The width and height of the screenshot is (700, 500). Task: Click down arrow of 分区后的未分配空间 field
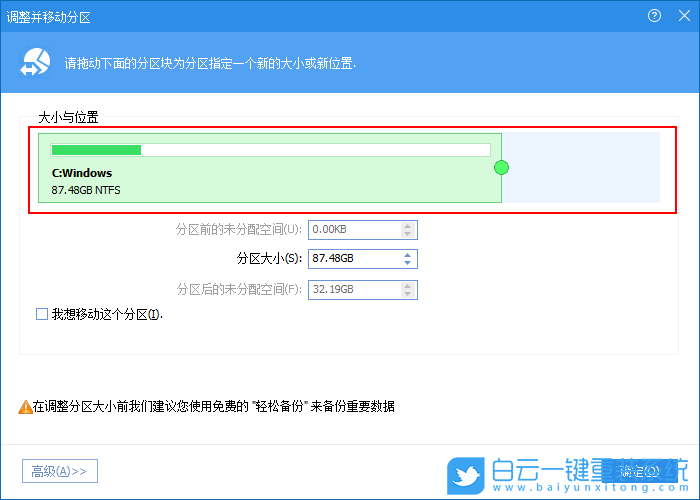(x=407, y=295)
